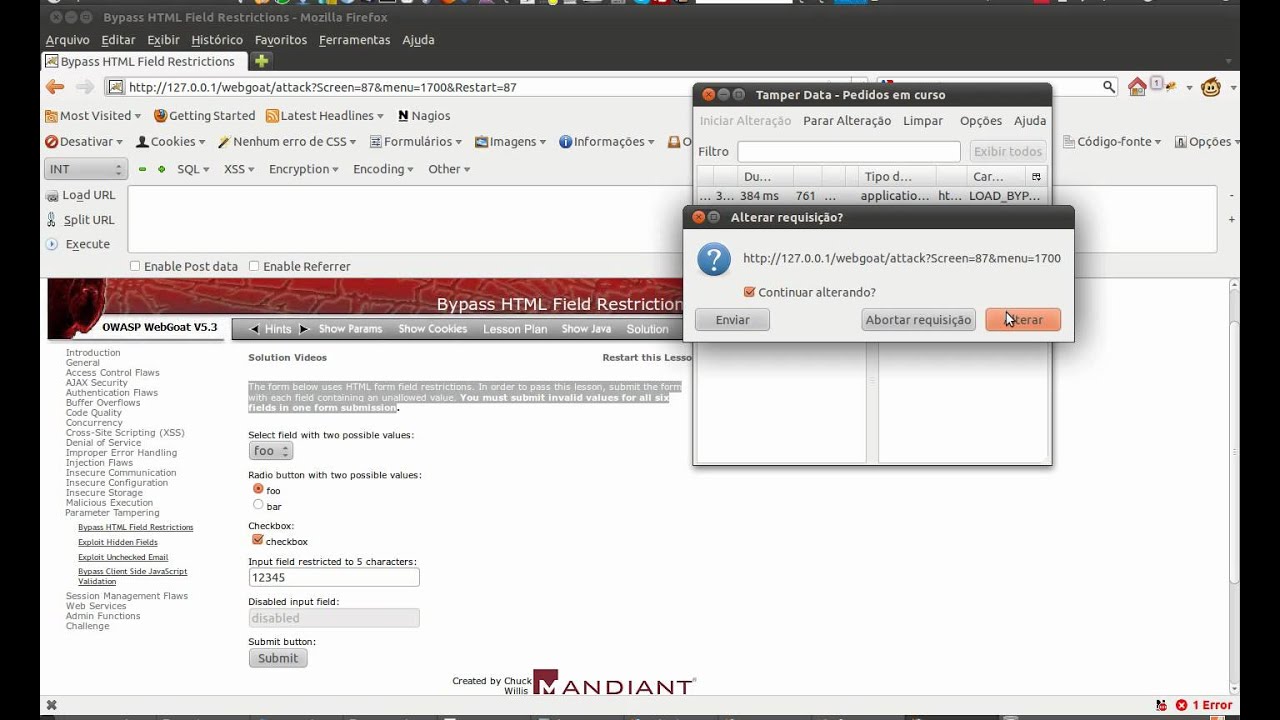Toggle the Enable Post data checkbox
The image size is (1280, 720).
(x=135, y=266)
